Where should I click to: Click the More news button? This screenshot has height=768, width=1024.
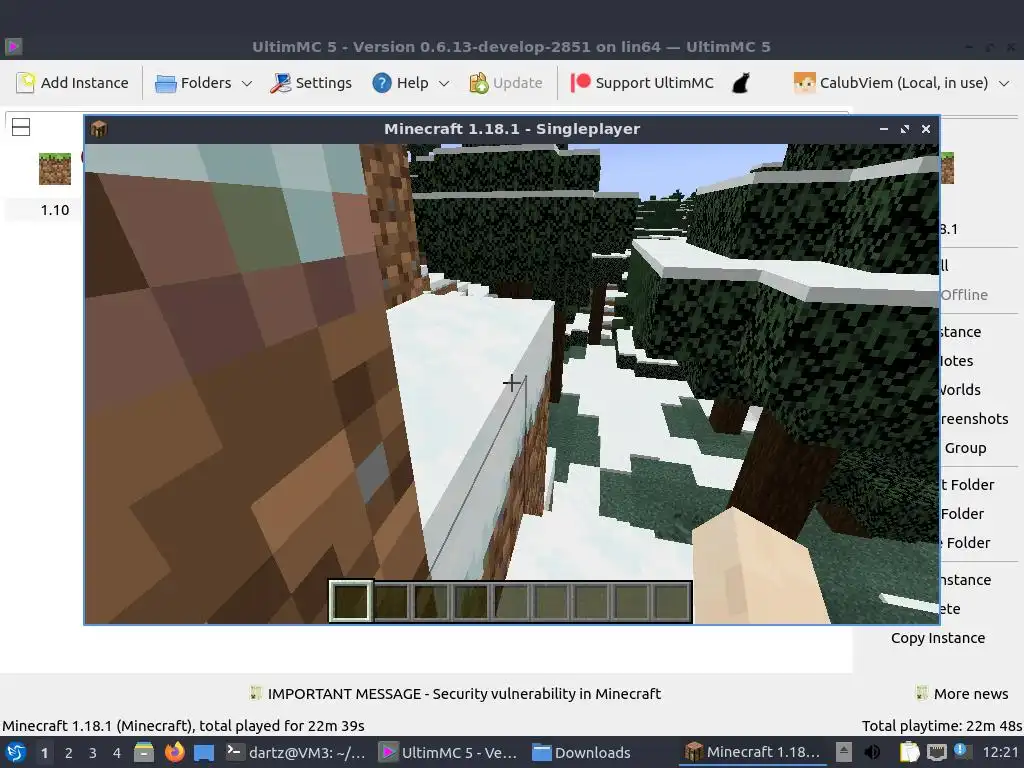coord(963,694)
